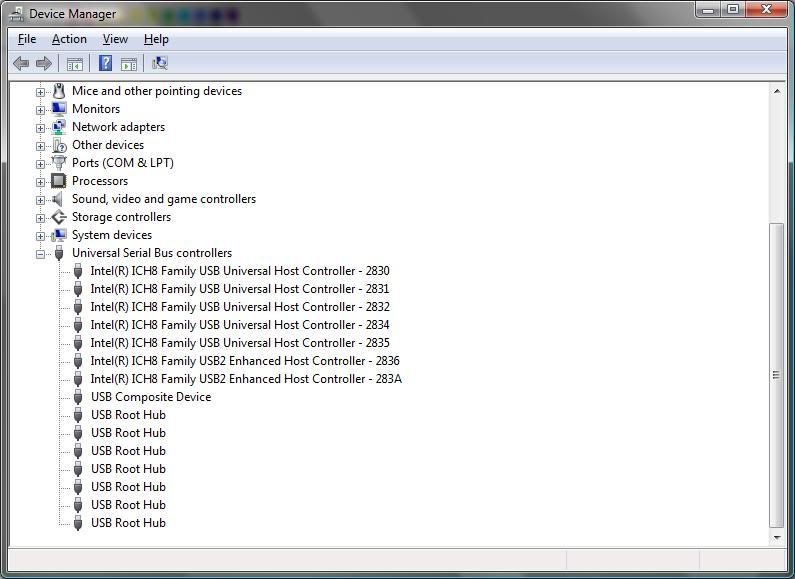
Task: Toggle the console tree pane icon
Action: 75,64
